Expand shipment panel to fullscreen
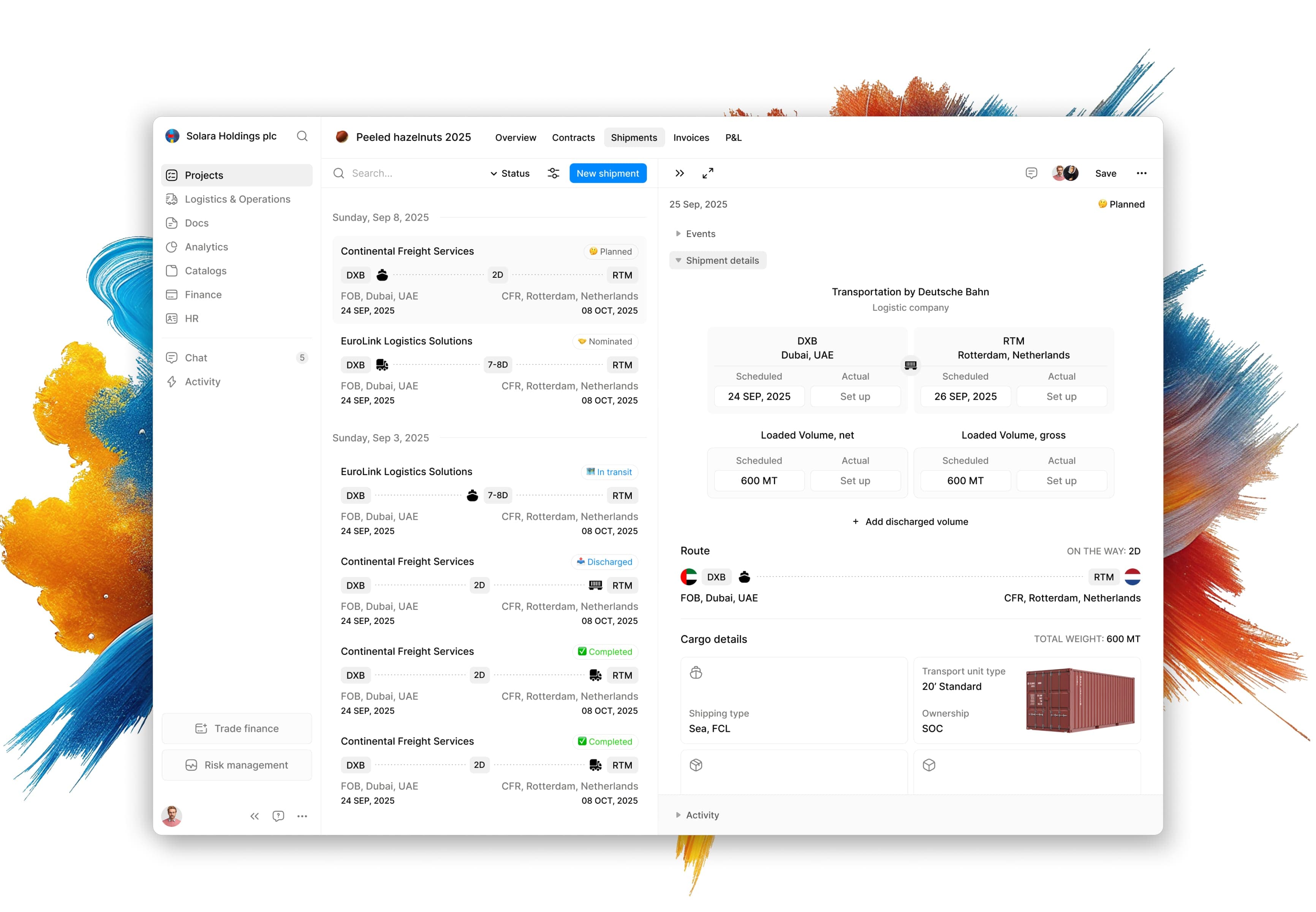 (x=708, y=173)
